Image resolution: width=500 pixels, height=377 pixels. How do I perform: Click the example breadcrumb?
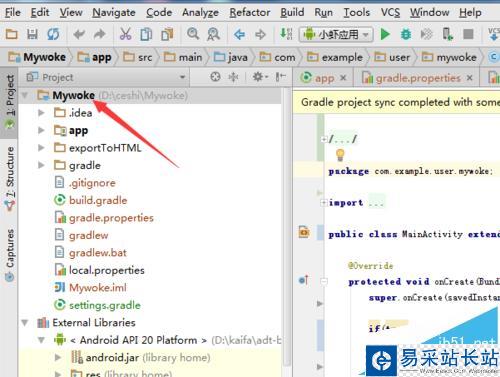pyautogui.click(x=335, y=57)
